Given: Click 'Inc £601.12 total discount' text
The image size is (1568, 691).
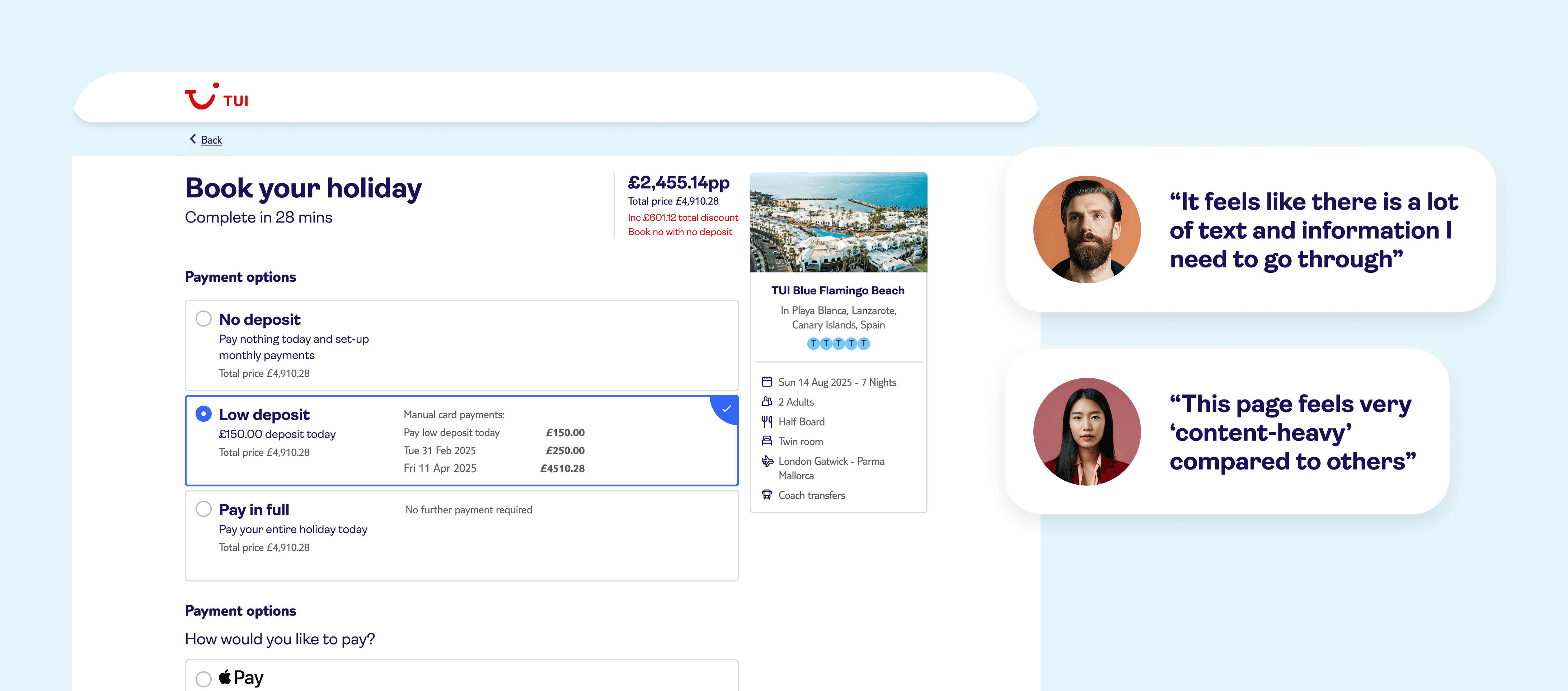Looking at the screenshot, I should [x=683, y=217].
